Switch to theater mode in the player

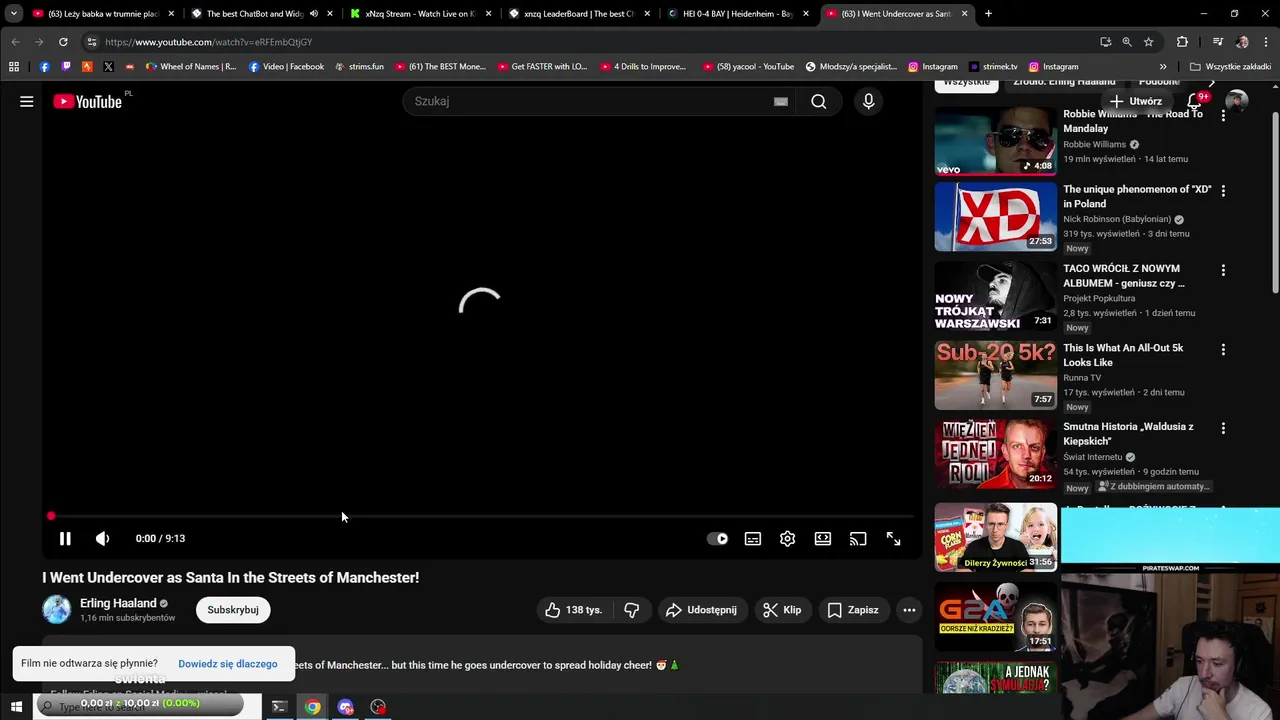point(823,539)
